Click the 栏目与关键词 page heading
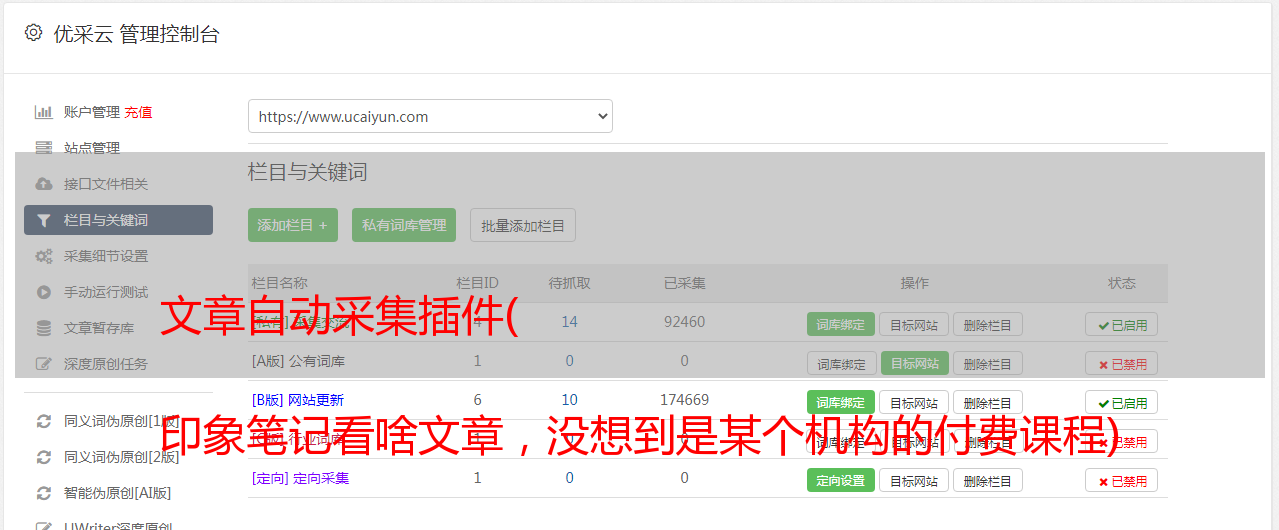Viewport: 1279px width, 530px height. [308, 172]
